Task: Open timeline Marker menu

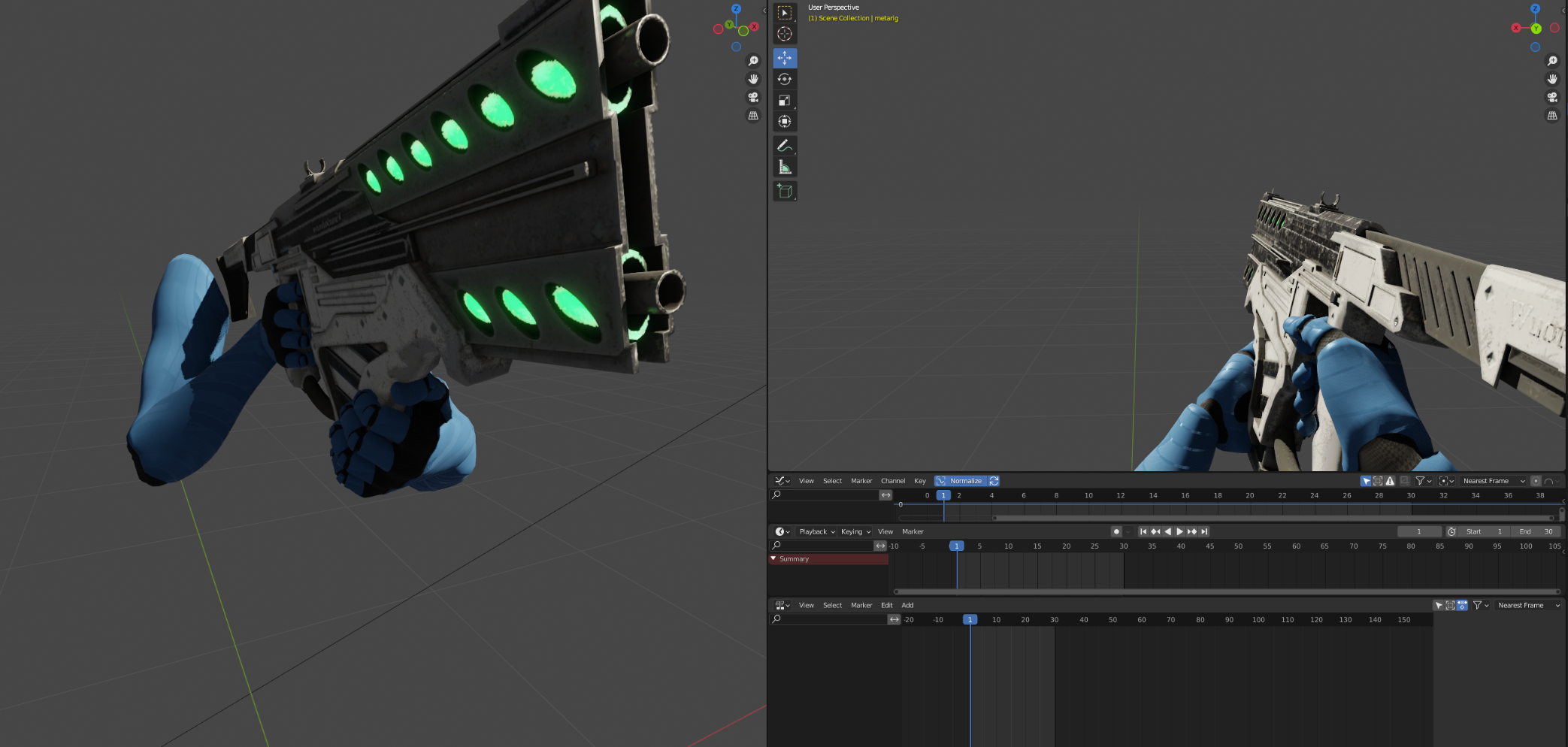Action: 913,531
